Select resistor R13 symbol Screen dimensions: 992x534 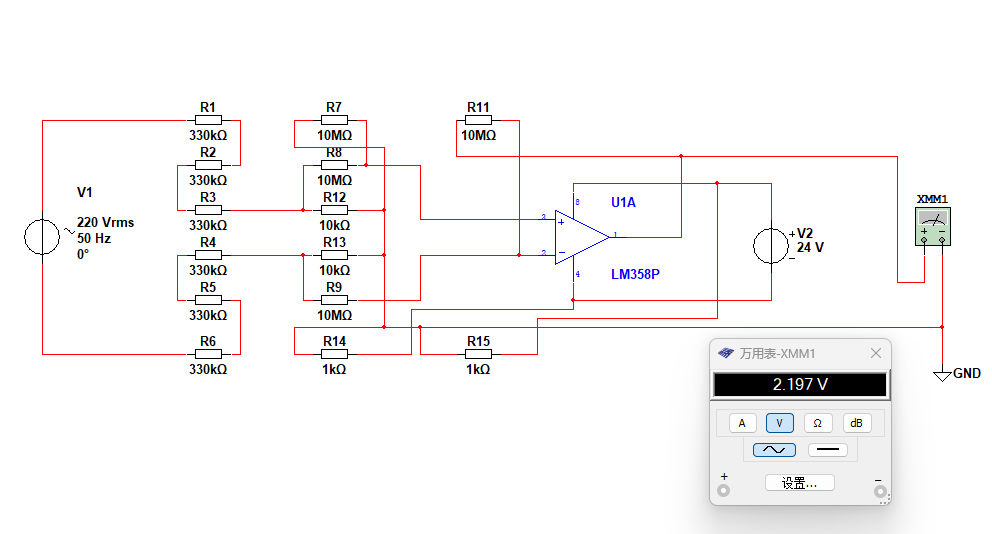tap(335, 255)
